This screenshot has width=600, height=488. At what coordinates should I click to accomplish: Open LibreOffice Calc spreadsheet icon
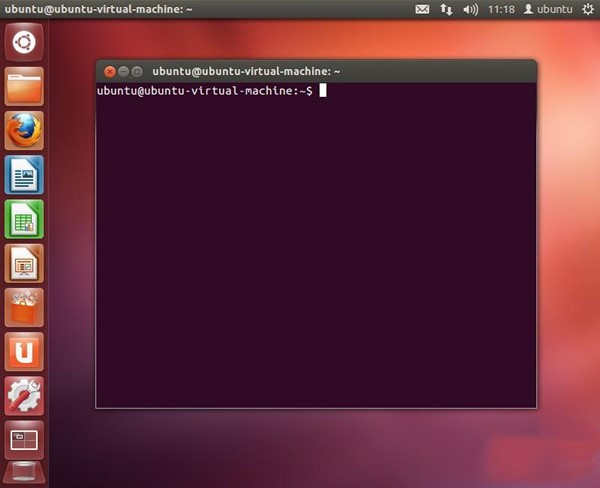tap(24, 218)
